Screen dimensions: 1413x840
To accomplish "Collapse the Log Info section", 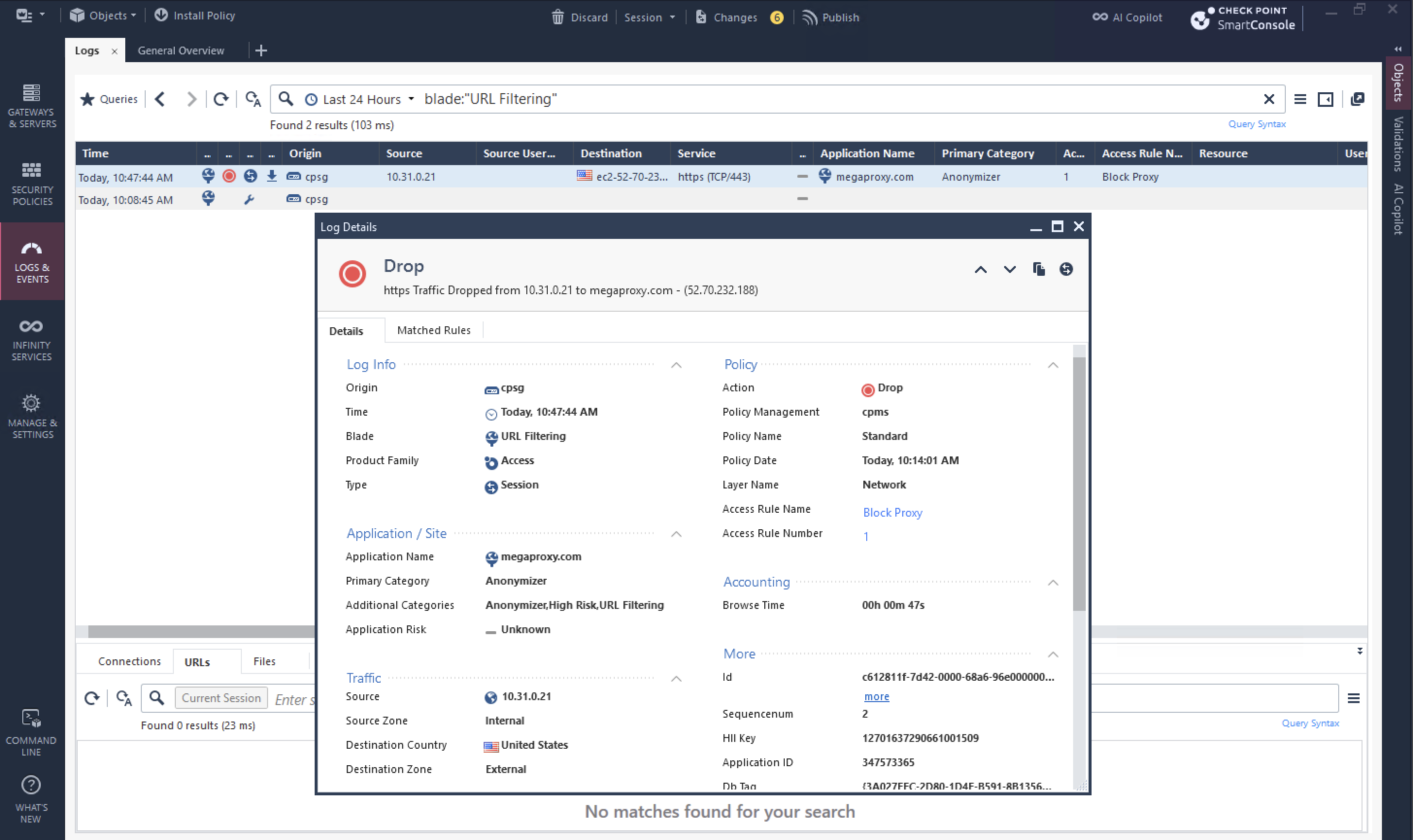I will 675,365.
